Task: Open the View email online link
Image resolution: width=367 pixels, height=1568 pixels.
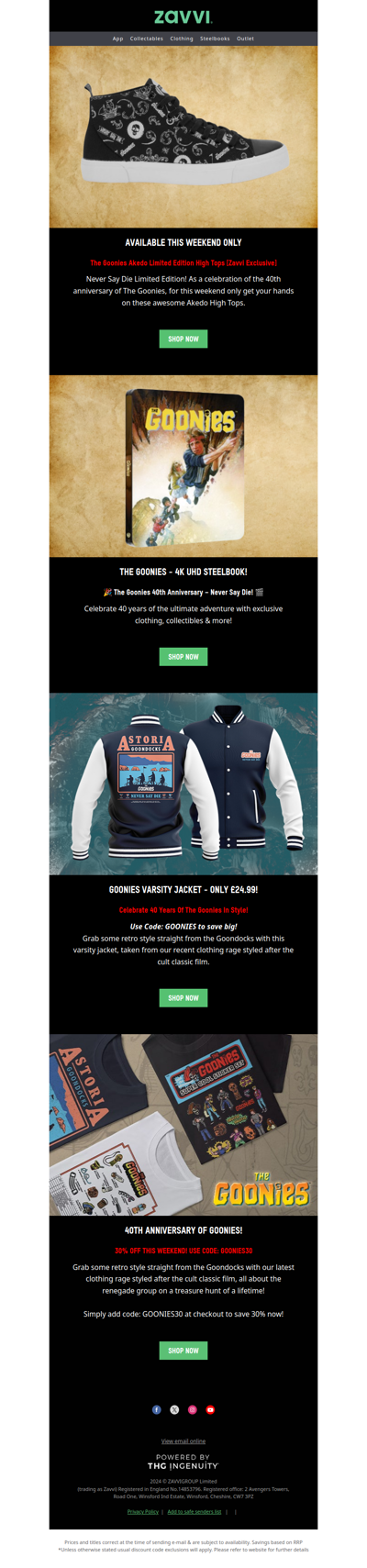Action: tap(183, 1440)
